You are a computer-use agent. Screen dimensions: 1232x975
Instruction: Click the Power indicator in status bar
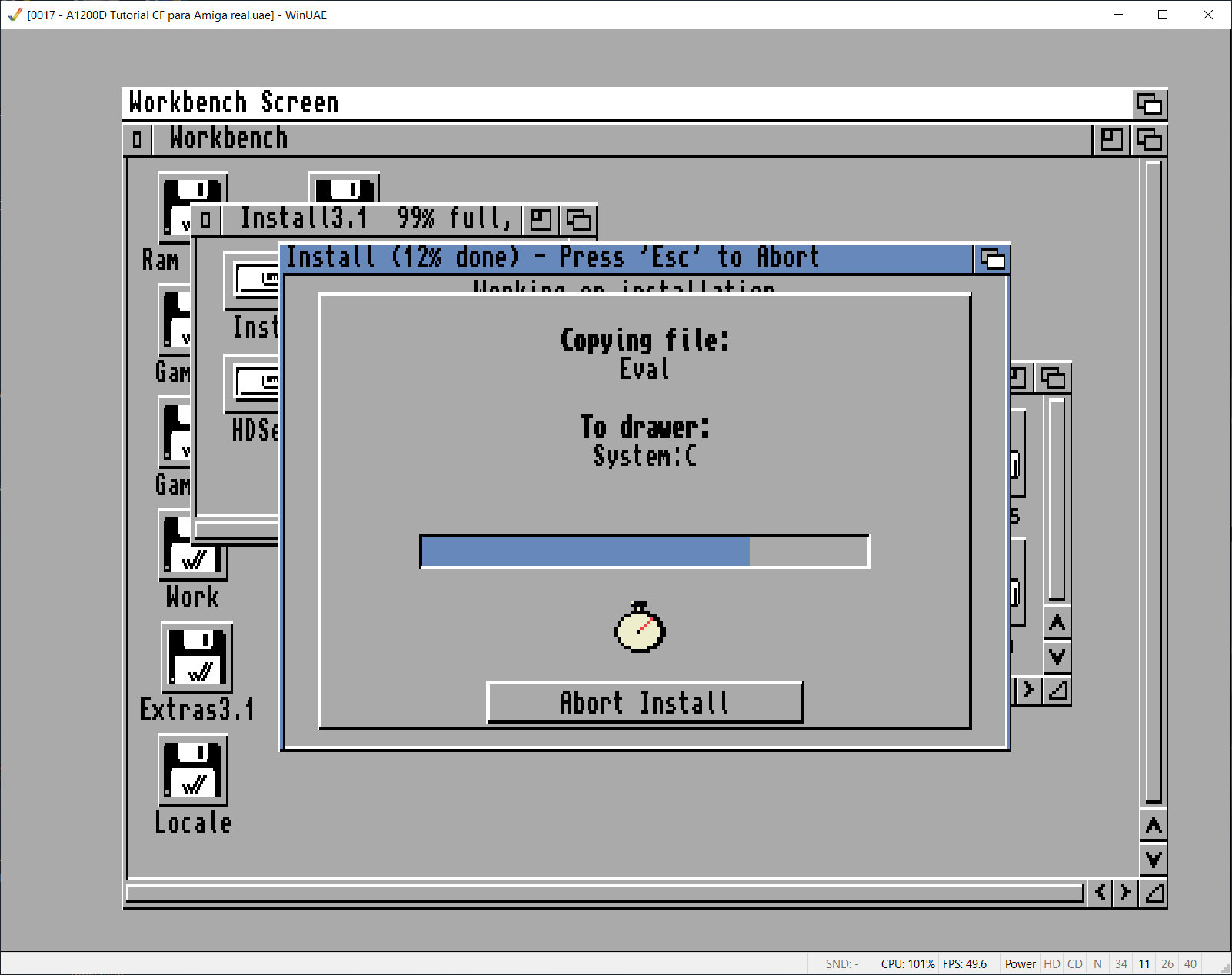[1020, 964]
